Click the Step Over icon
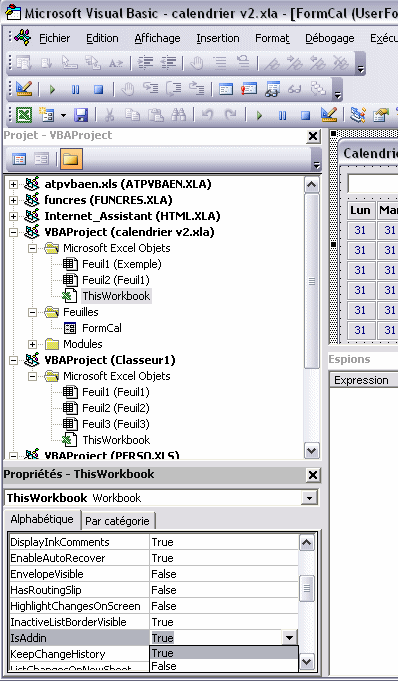 click(174, 89)
